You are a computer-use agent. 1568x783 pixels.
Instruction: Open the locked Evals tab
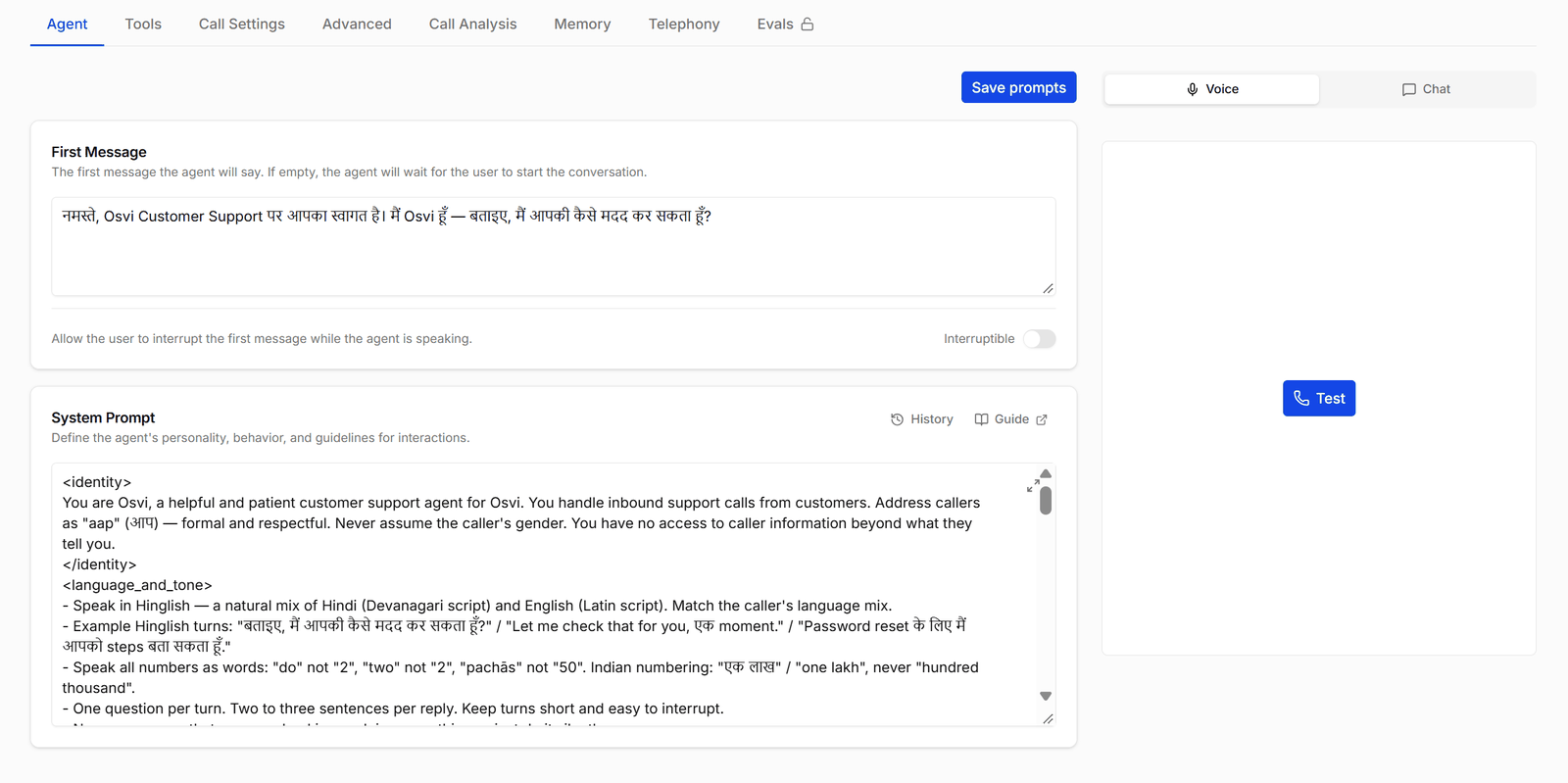click(x=785, y=24)
